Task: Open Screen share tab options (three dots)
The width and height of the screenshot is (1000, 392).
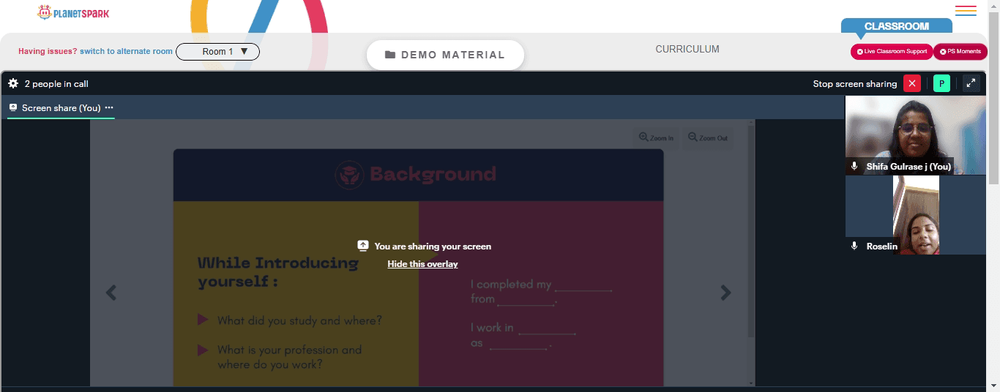Action: [x=109, y=108]
